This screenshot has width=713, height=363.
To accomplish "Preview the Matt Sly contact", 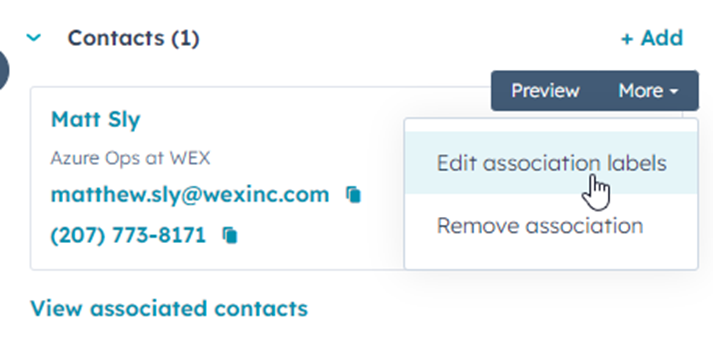I will [x=545, y=91].
